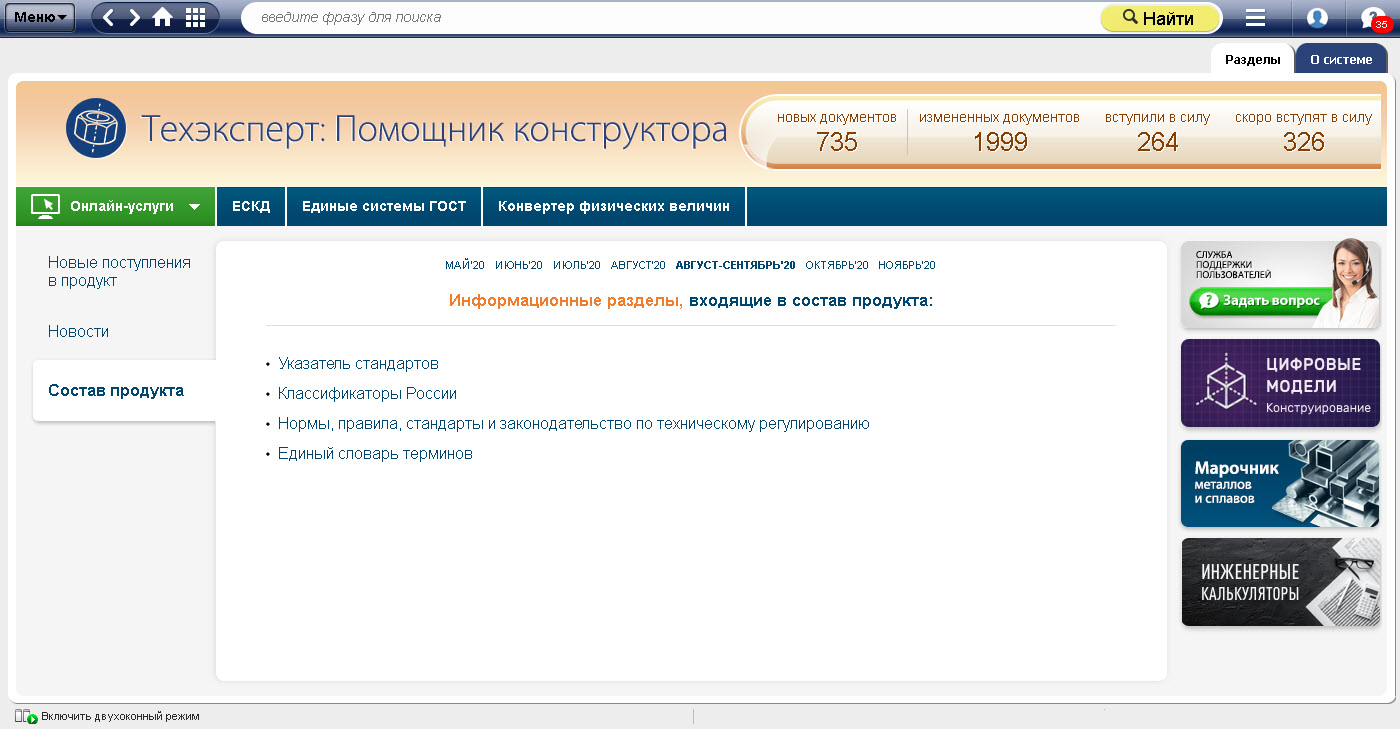The height and width of the screenshot is (729, 1400).
Task: Open Единые системы ГОСТ menu item
Action: [384, 206]
